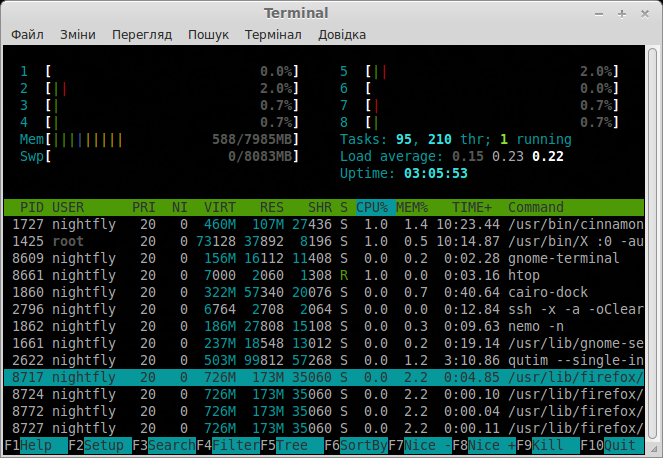Select the firefox row with PID 8727
The height and width of the screenshot is (458, 663).
324,428
